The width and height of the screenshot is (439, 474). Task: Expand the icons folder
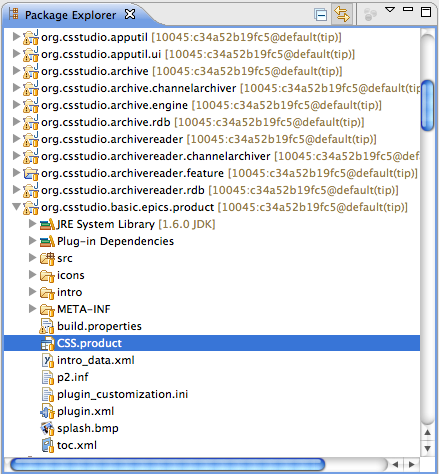click(x=32, y=274)
